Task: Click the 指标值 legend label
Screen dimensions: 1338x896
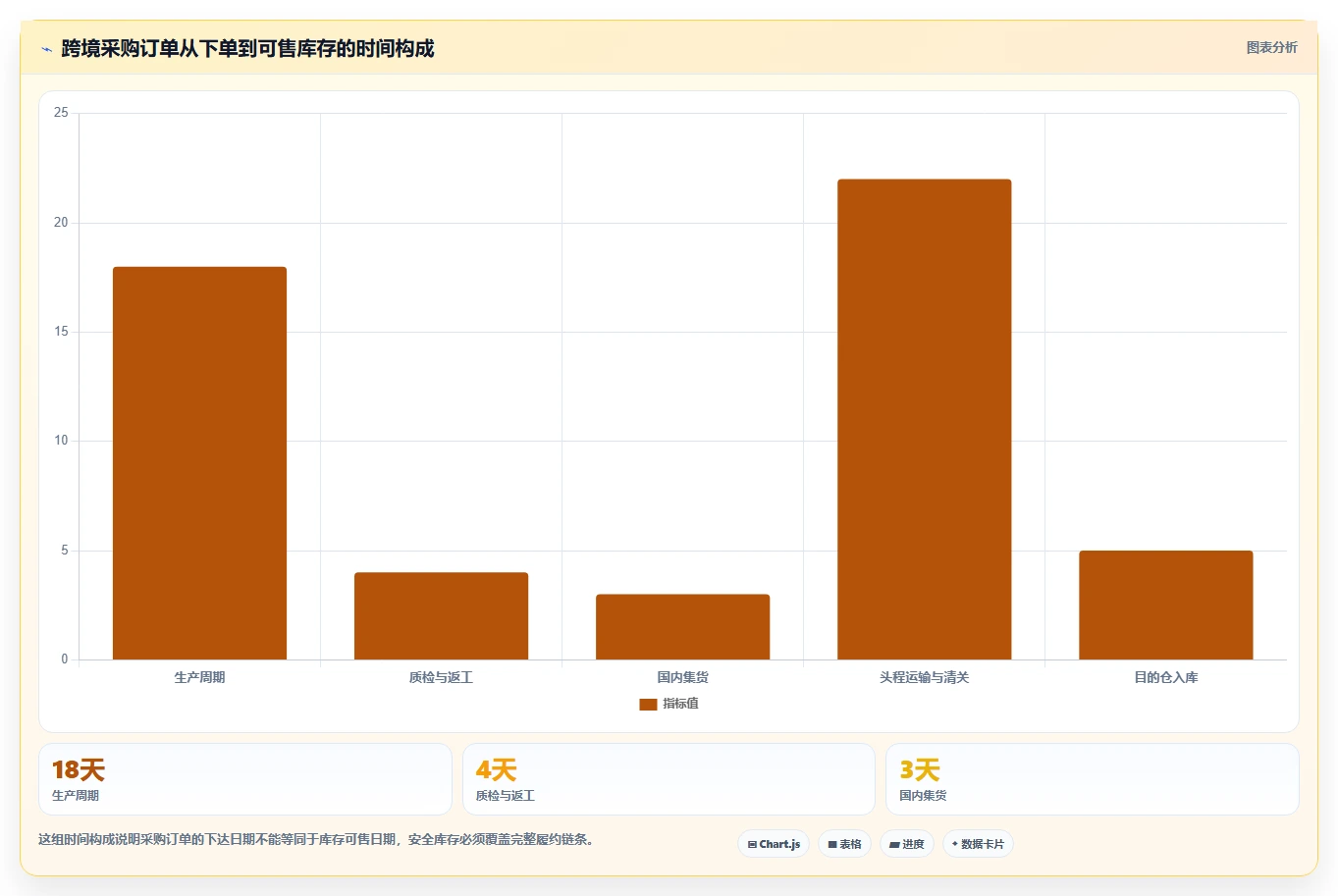Action: (x=680, y=704)
